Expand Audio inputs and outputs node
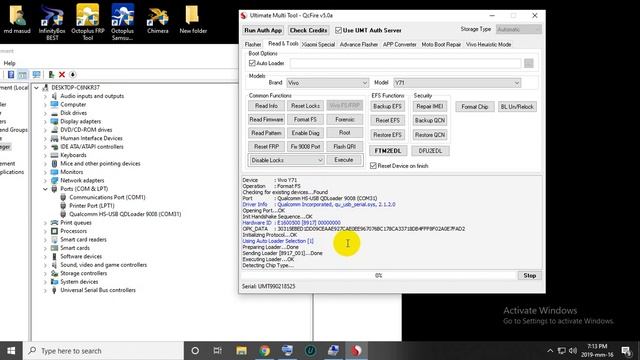The width and height of the screenshot is (640, 360). click(x=45, y=96)
